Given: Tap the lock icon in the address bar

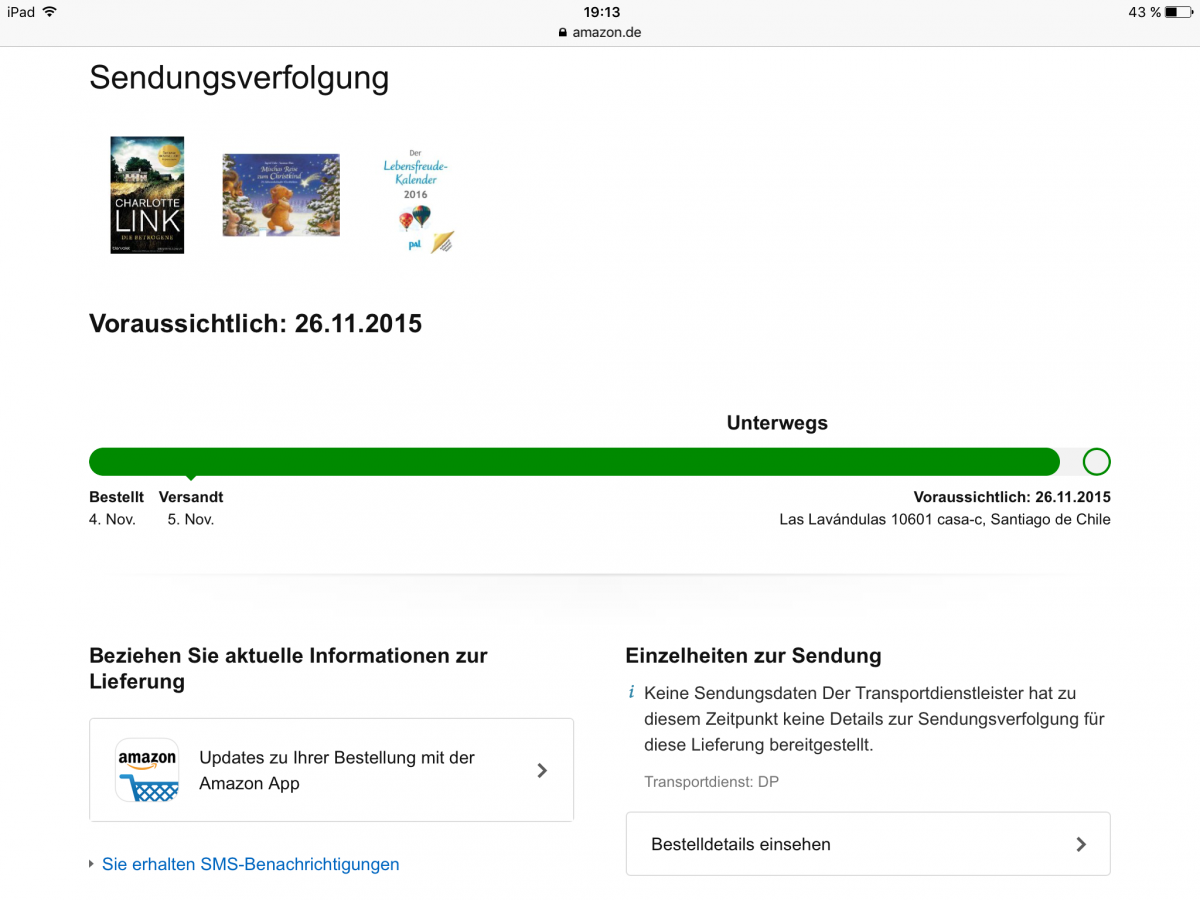Looking at the screenshot, I should 563,32.
